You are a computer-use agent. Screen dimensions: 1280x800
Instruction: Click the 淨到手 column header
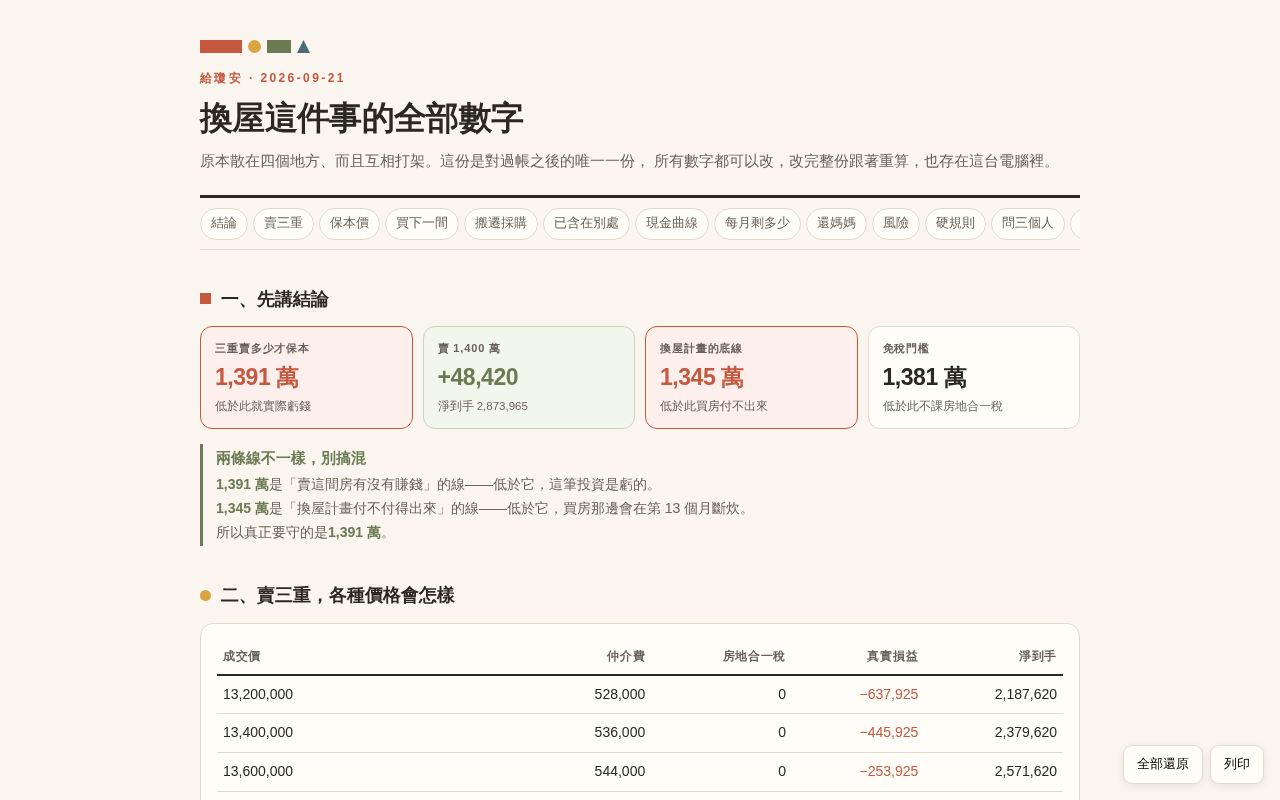[x=1037, y=657]
